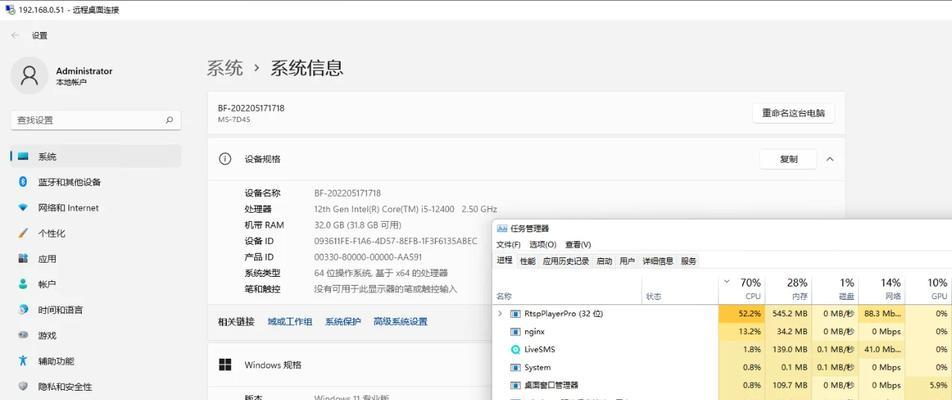Click the 重命名这台电脑 button
The image size is (952, 400).
point(794,114)
